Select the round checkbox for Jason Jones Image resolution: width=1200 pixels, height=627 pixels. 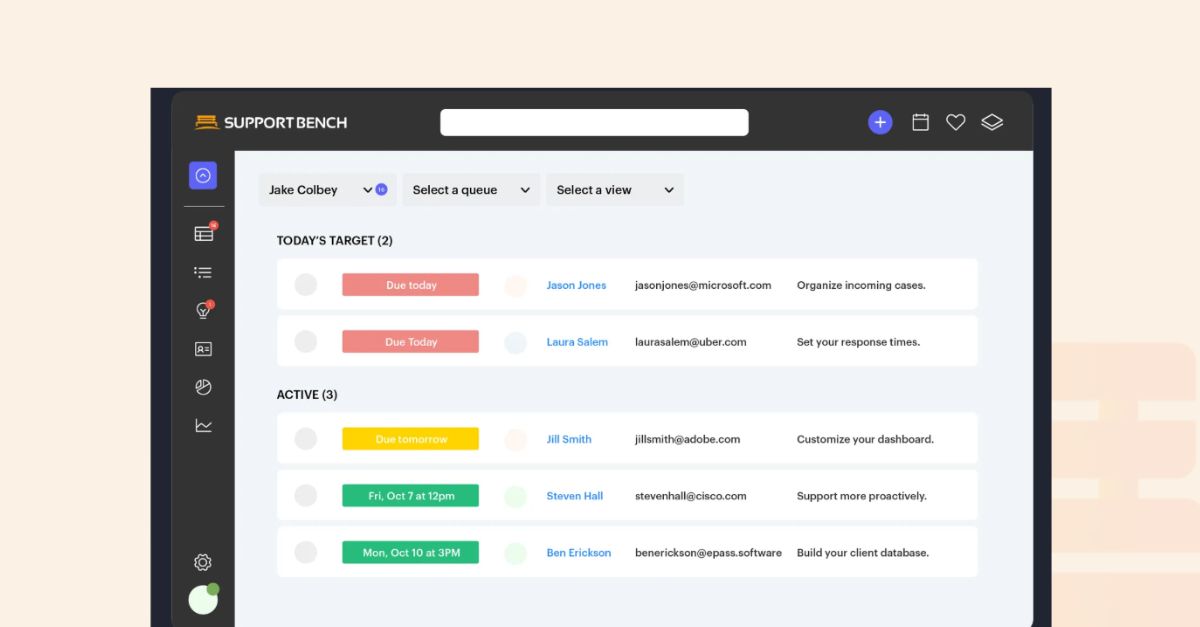(x=306, y=285)
